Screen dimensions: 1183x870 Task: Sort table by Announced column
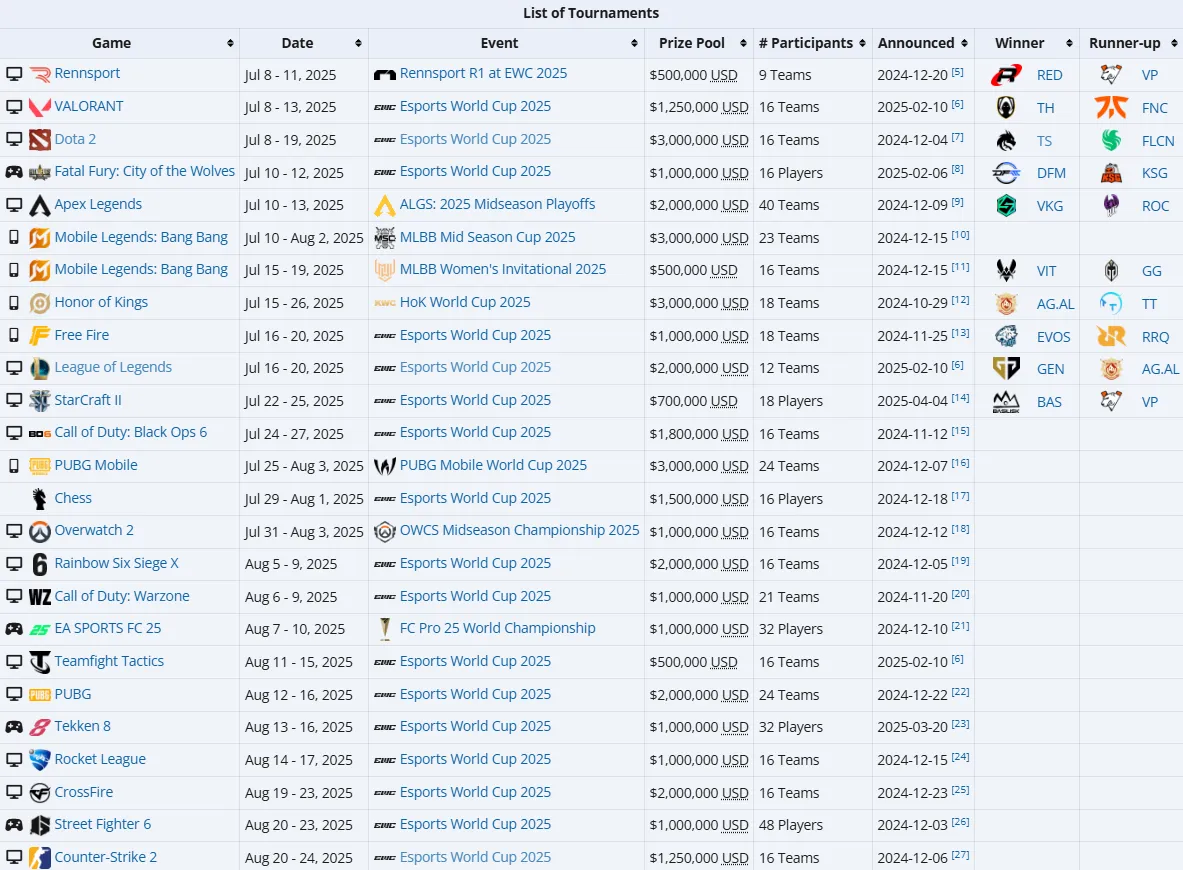coord(964,44)
